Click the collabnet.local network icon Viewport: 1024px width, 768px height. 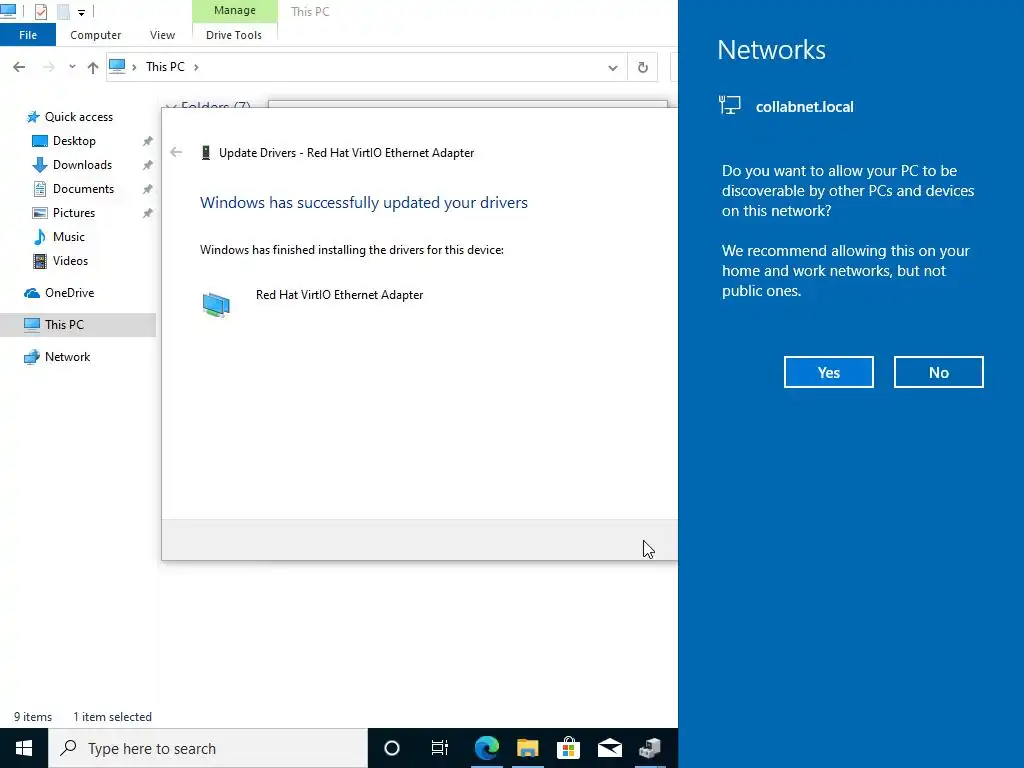coord(729,105)
